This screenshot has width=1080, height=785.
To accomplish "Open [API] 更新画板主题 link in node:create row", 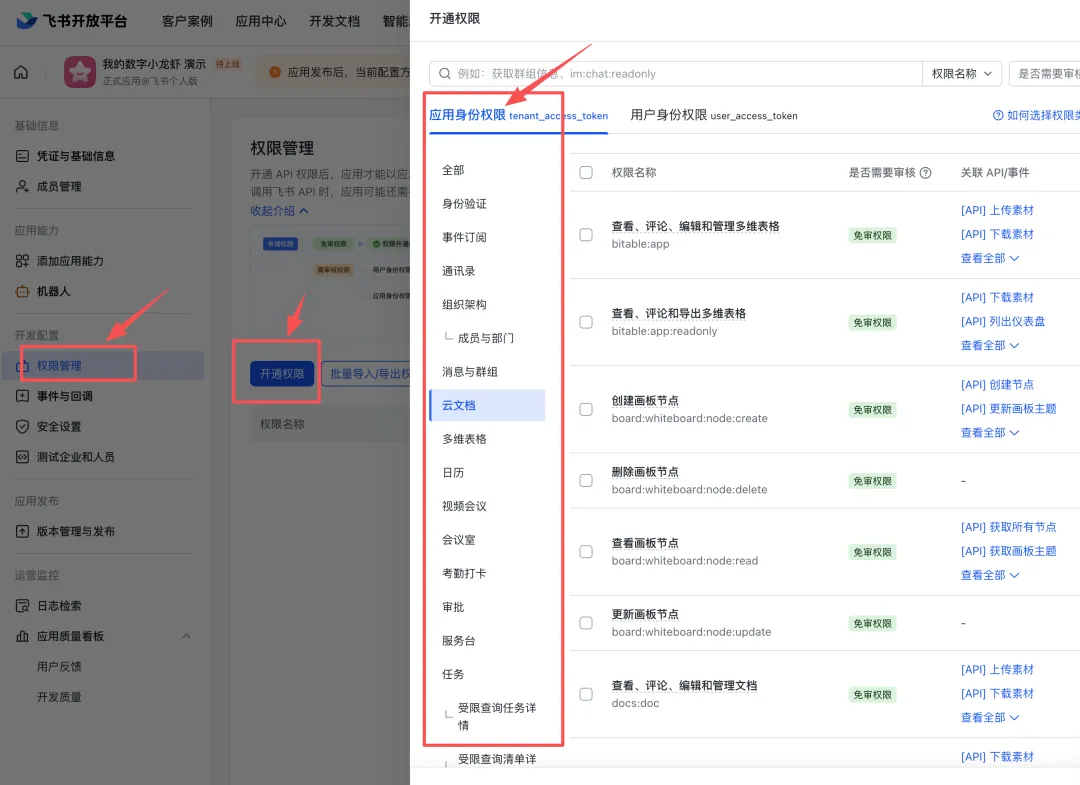I will coord(1008,408).
